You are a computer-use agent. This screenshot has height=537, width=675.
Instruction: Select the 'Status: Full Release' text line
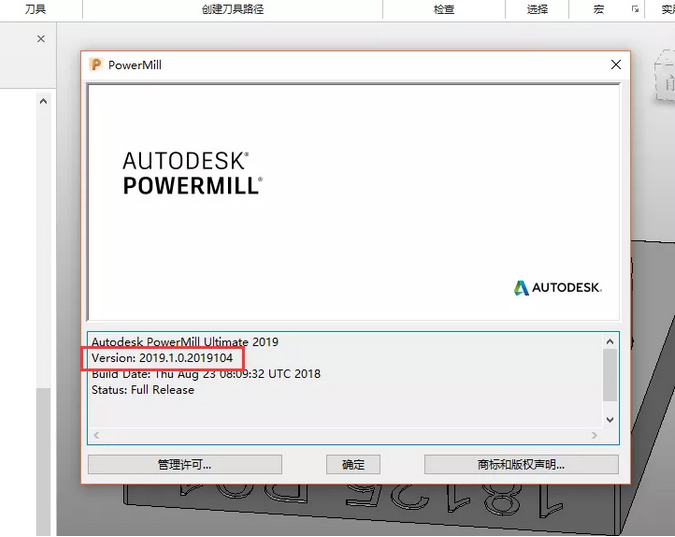click(143, 390)
